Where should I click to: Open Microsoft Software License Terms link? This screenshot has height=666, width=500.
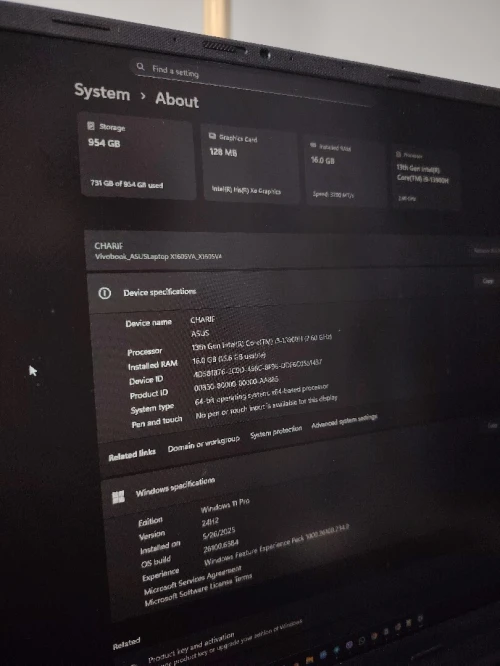[x=198, y=590]
